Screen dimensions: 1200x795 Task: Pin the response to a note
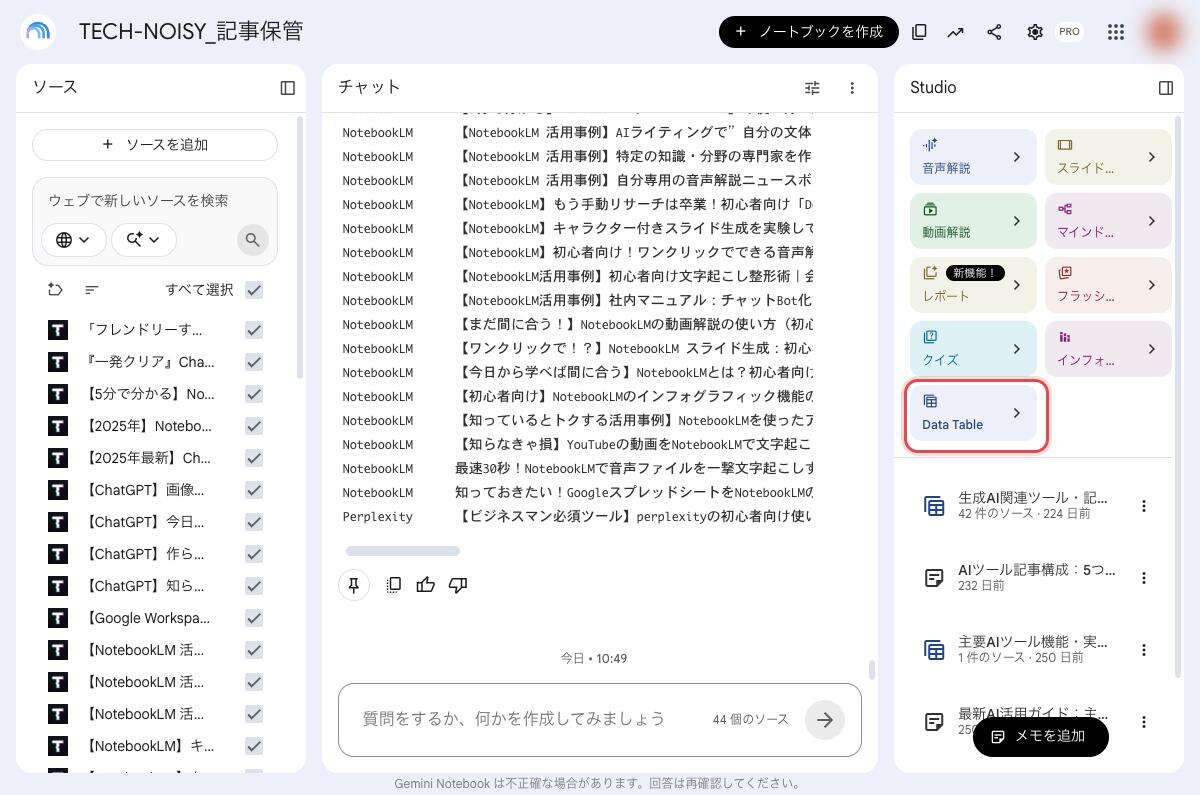pos(354,585)
